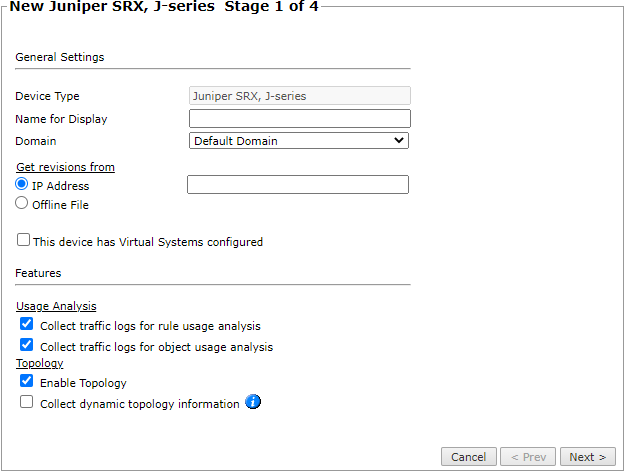625x472 pixels.
Task: Click the Features section header
Action: (38, 272)
